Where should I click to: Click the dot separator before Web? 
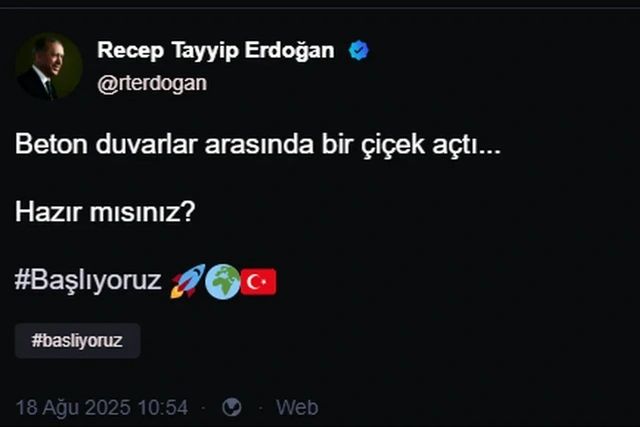pyautogui.click(x=260, y=408)
